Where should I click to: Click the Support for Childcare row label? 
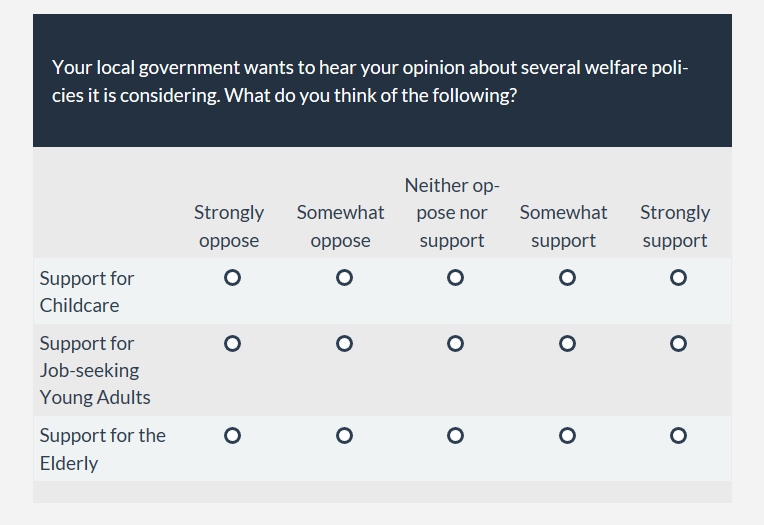point(87,291)
